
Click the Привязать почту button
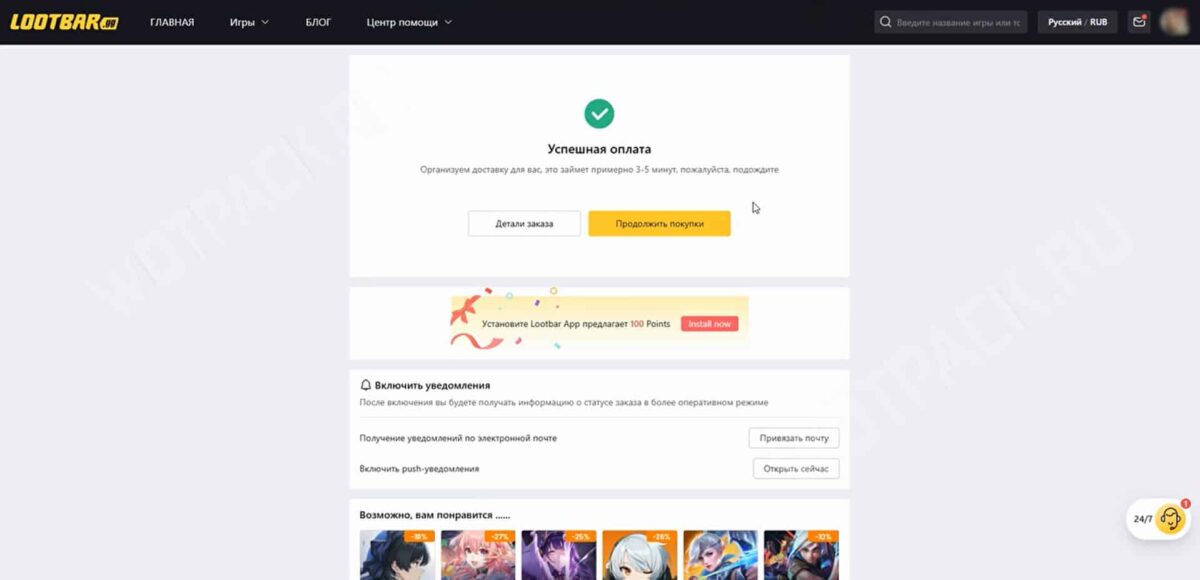tap(794, 438)
